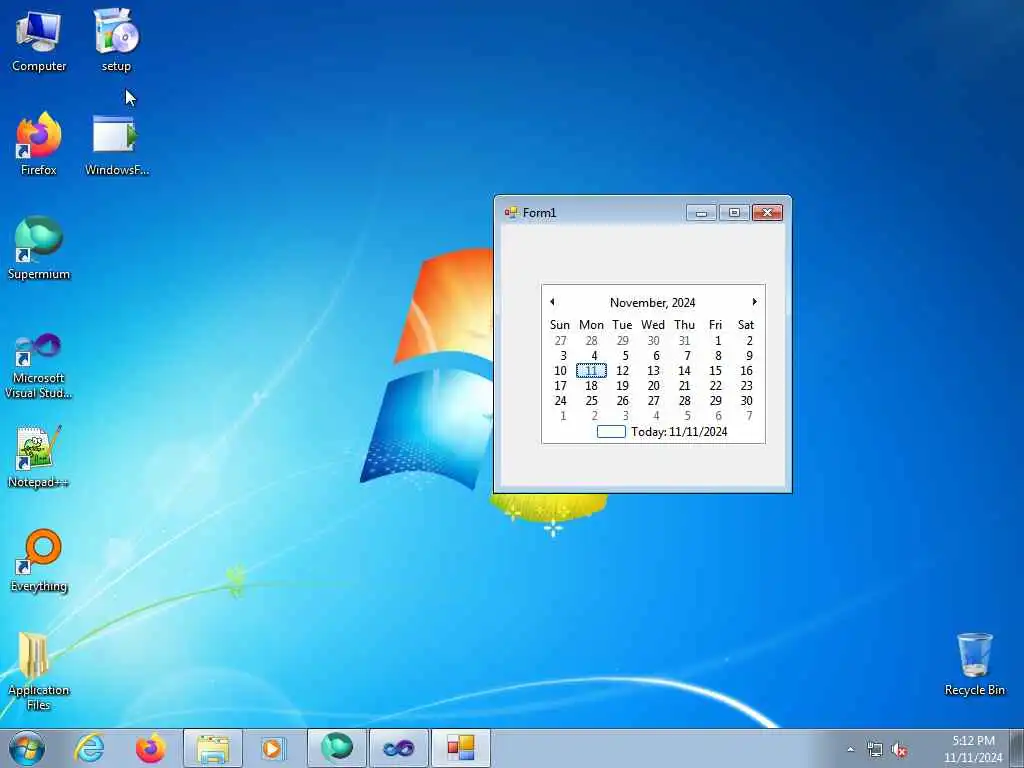Select November 16 in calendar
Image resolution: width=1024 pixels, height=768 pixels.
tap(746, 371)
